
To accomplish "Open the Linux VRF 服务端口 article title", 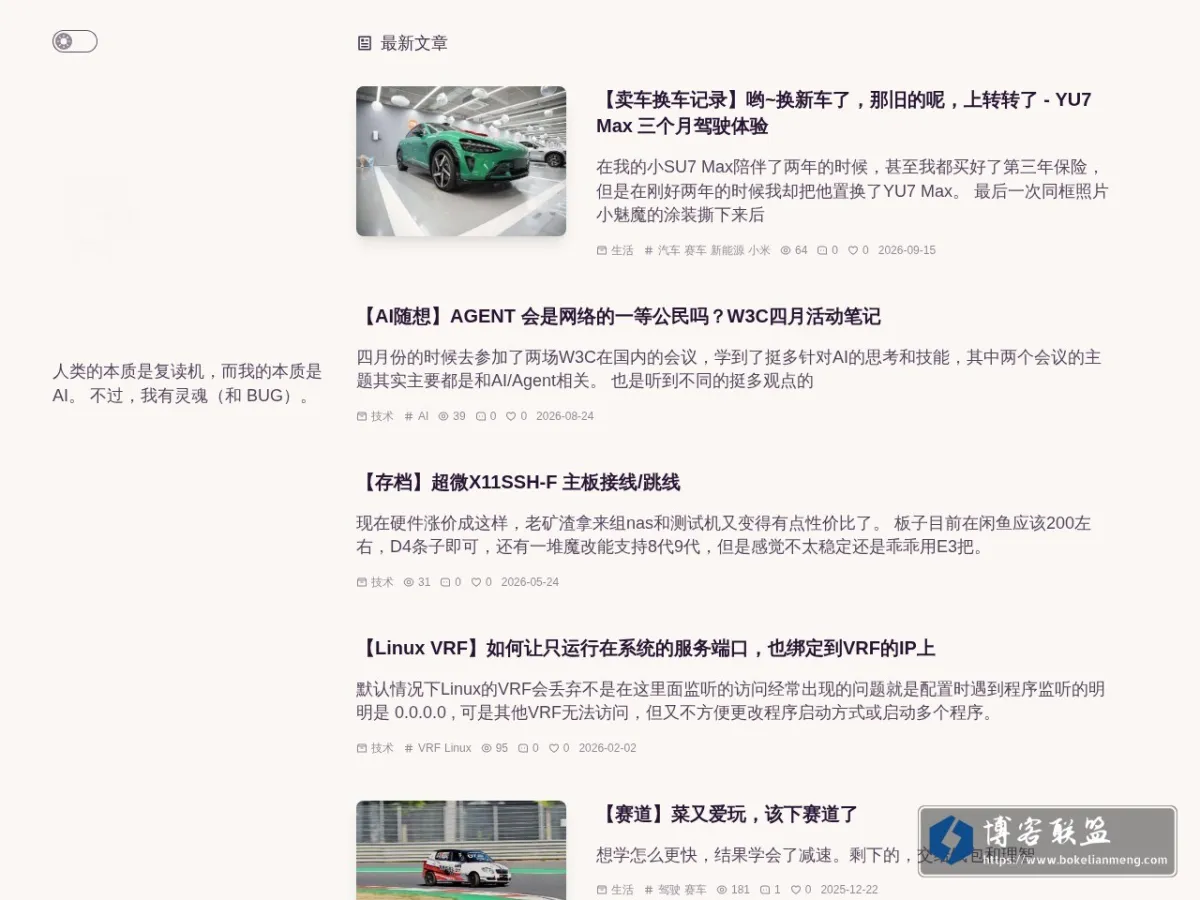I will click(x=646, y=649).
